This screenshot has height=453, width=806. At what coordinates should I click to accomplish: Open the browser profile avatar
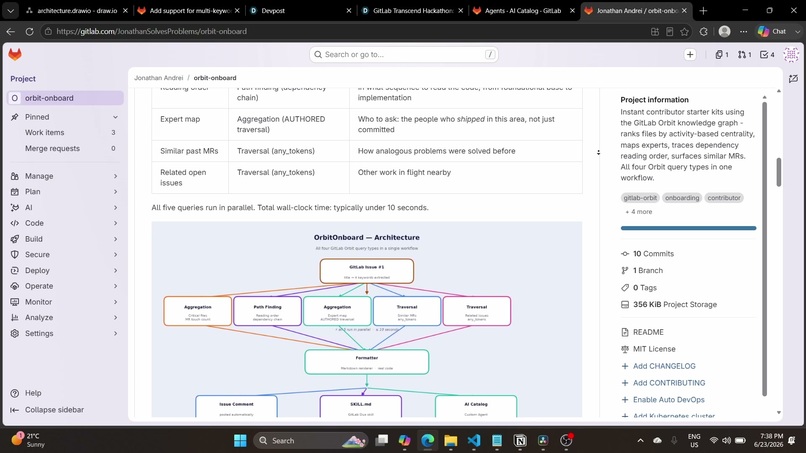pos(725,31)
